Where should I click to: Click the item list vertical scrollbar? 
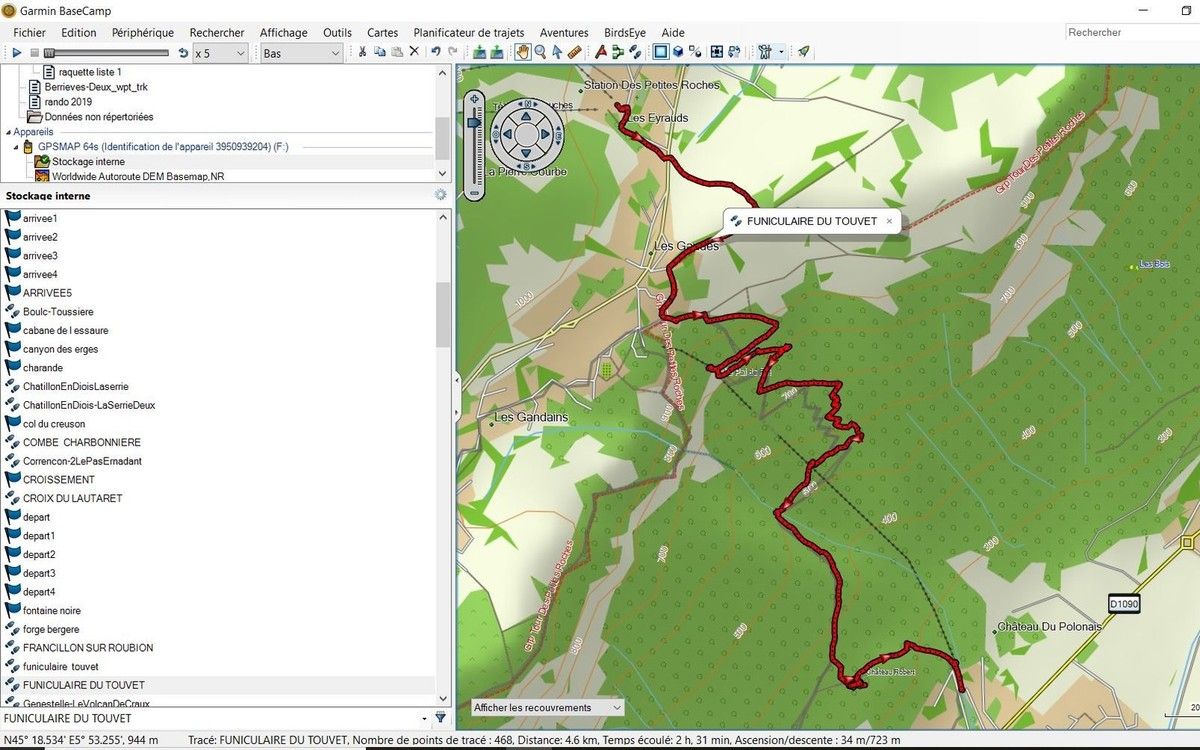click(443, 314)
